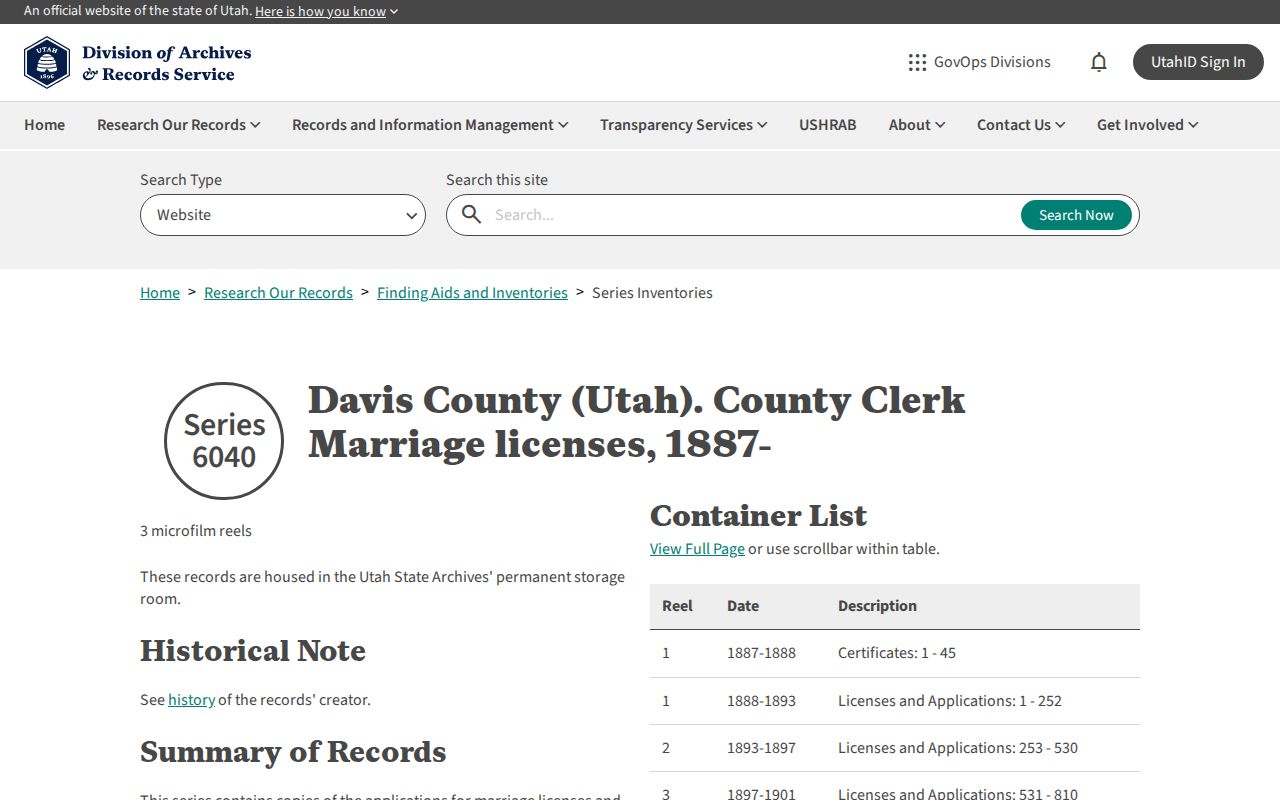Viewport: 1280px width, 800px height.
Task: Click the Utah Archives beehive logo
Action: [47, 63]
